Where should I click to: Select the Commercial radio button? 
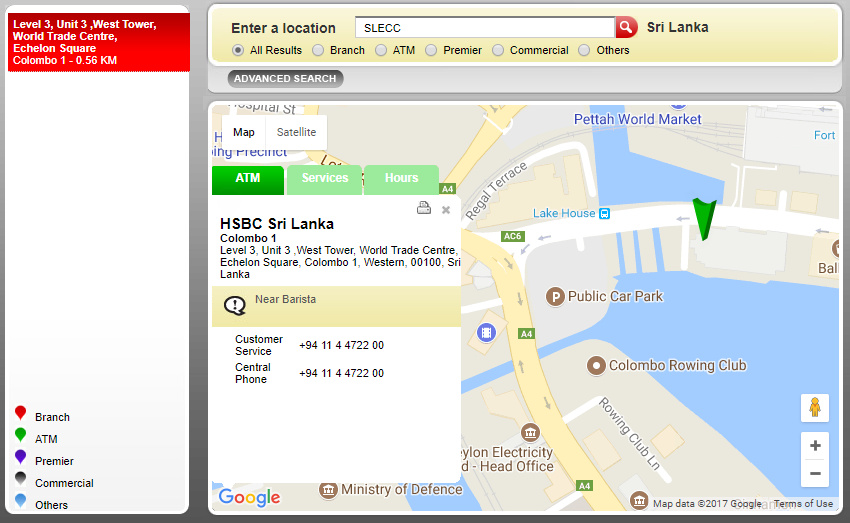(x=498, y=50)
